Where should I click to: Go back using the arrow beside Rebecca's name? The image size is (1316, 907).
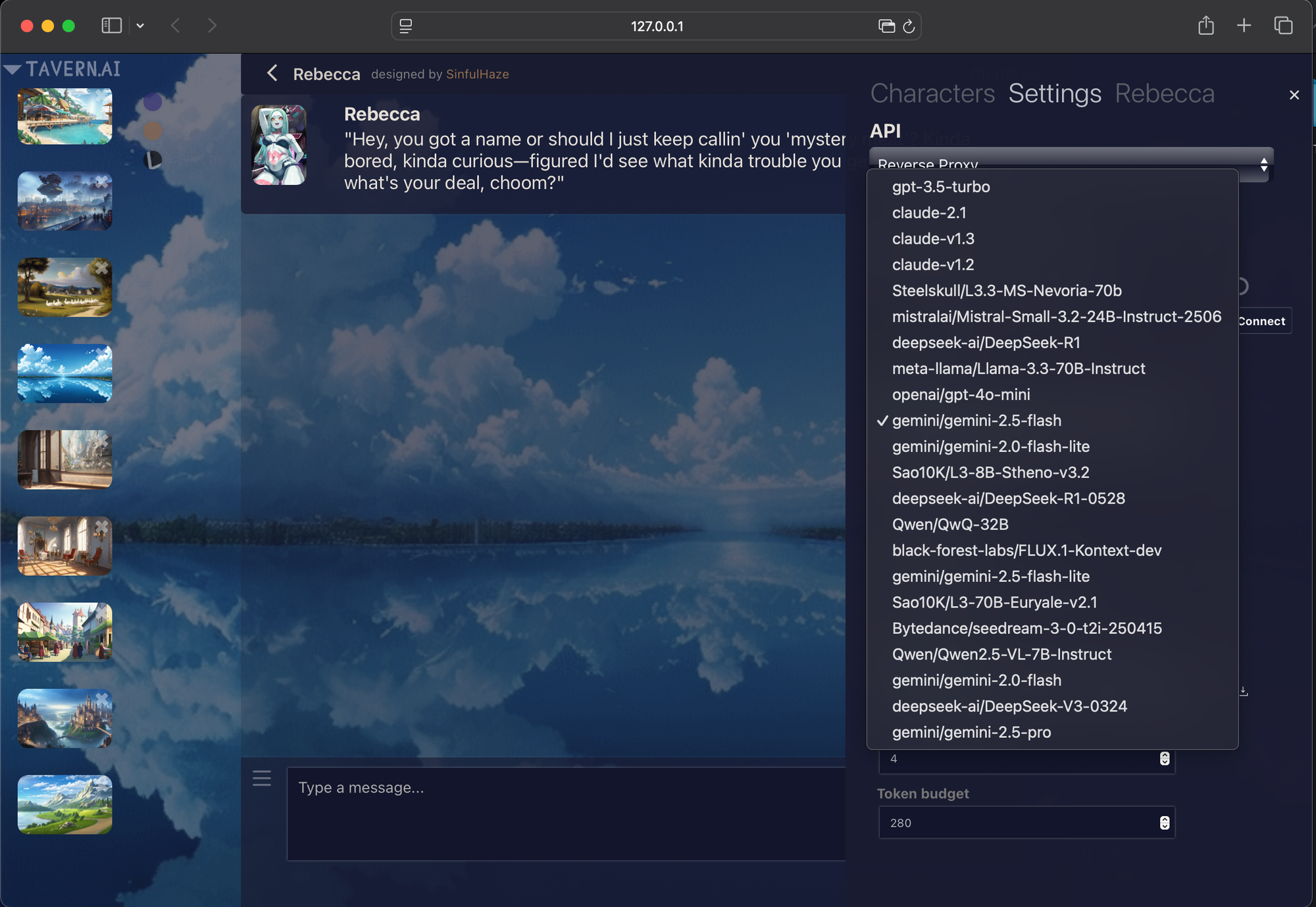click(272, 73)
